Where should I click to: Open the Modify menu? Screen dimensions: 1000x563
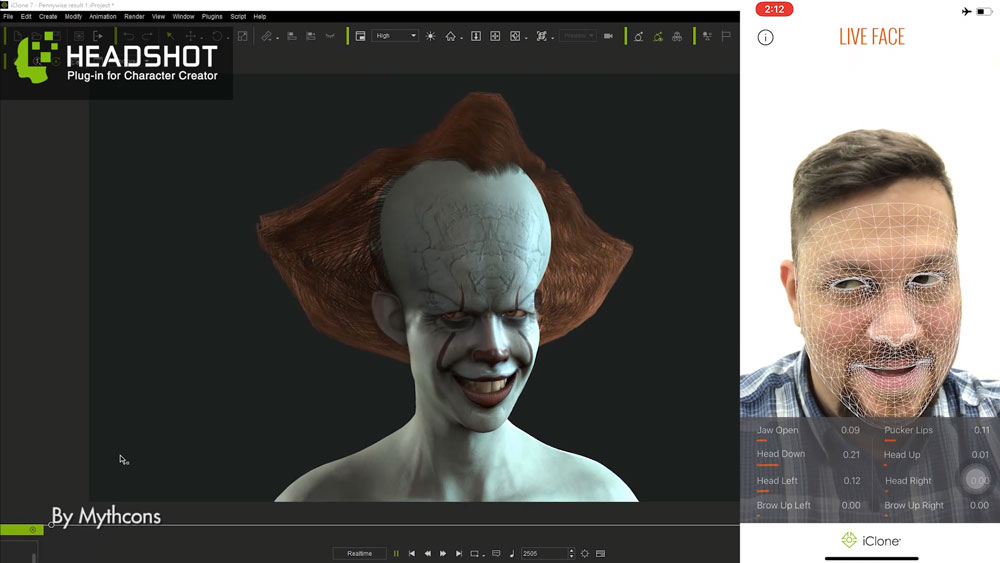click(x=73, y=17)
